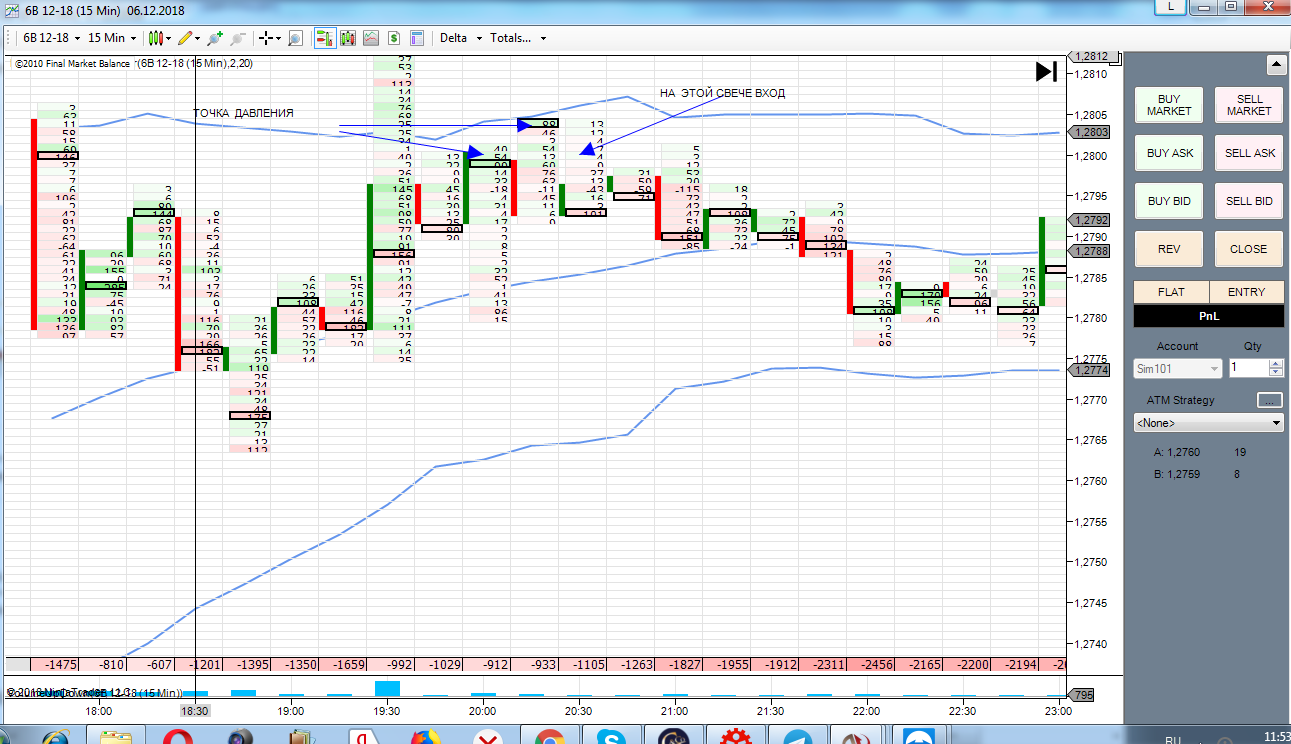The width and height of the screenshot is (1291, 744).
Task: Click the SELL MARKET button
Action: [1249, 105]
